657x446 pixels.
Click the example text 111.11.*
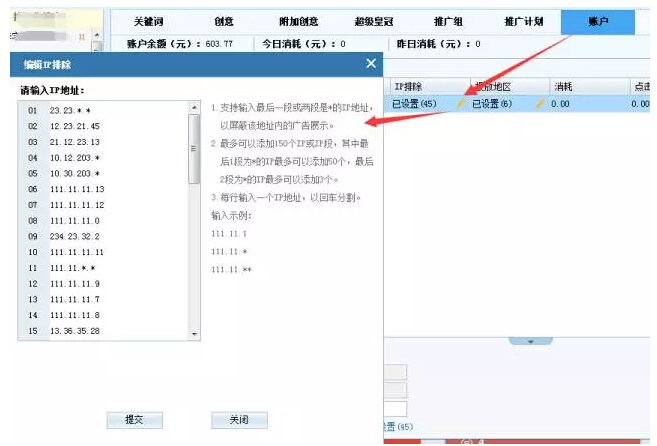pos(229,252)
